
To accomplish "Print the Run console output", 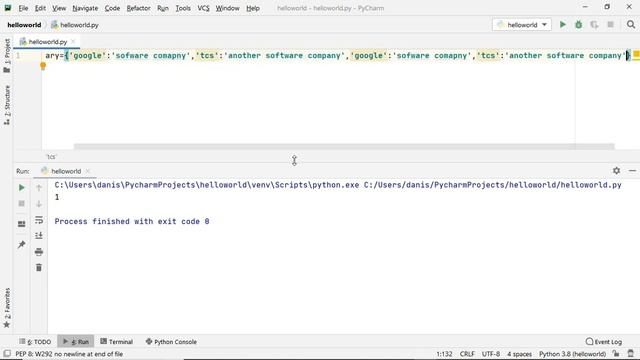I will click(39, 252).
